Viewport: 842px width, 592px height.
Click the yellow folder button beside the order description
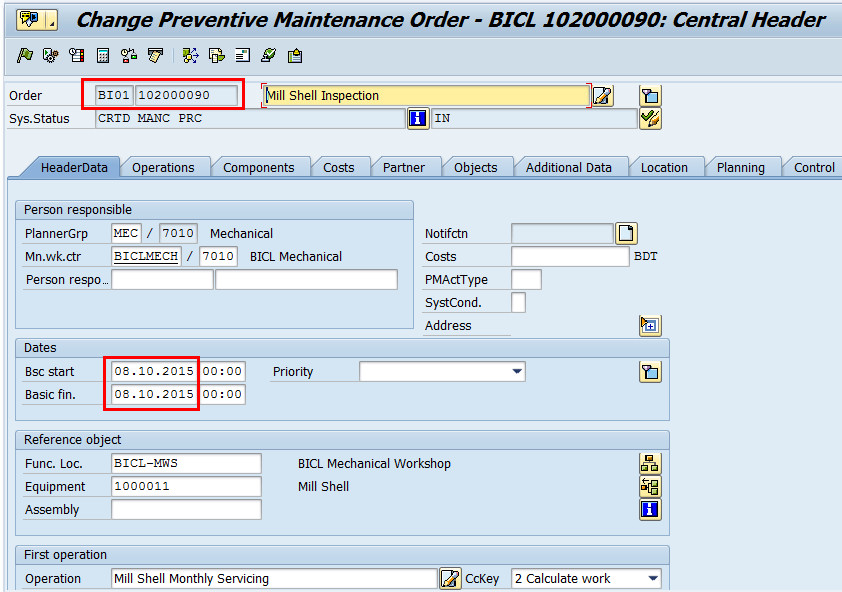(x=649, y=95)
